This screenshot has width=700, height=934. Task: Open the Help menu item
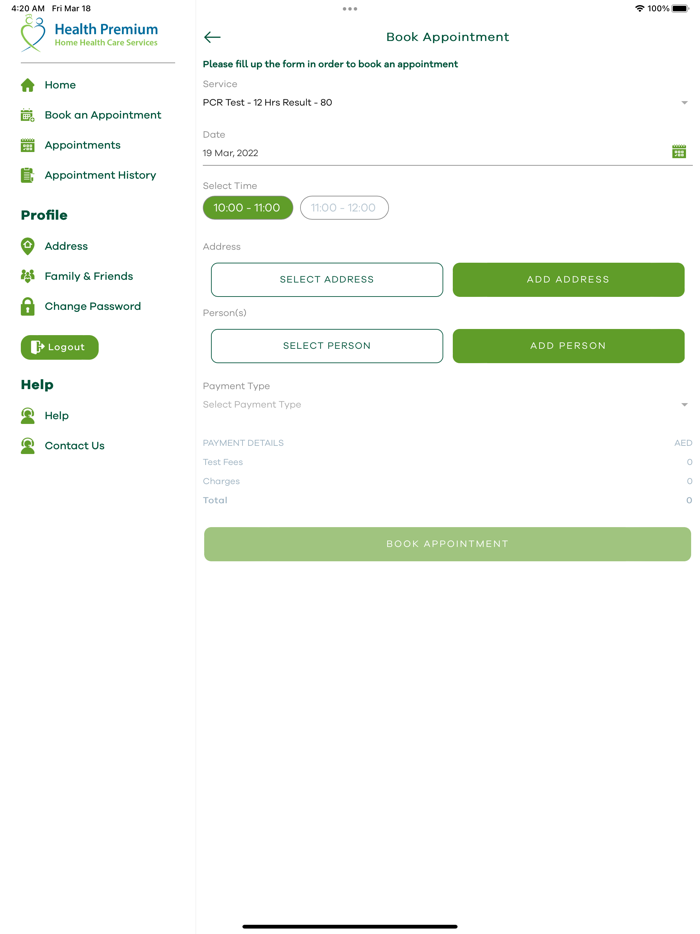[x=57, y=416]
